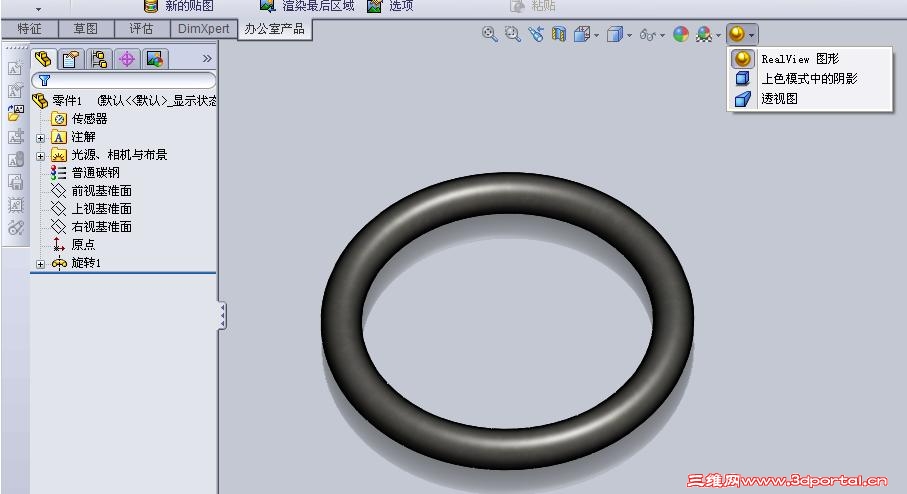Select the 办公室产品 tab
Image resolution: width=907 pixels, height=494 pixels.
point(275,29)
